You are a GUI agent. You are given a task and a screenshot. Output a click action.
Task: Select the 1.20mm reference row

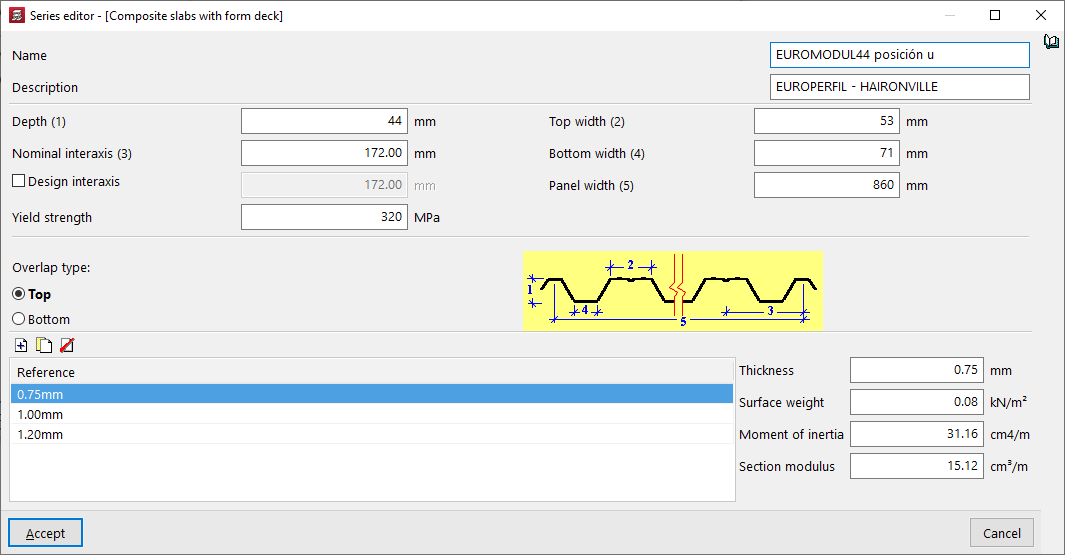click(x=371, y=434)
